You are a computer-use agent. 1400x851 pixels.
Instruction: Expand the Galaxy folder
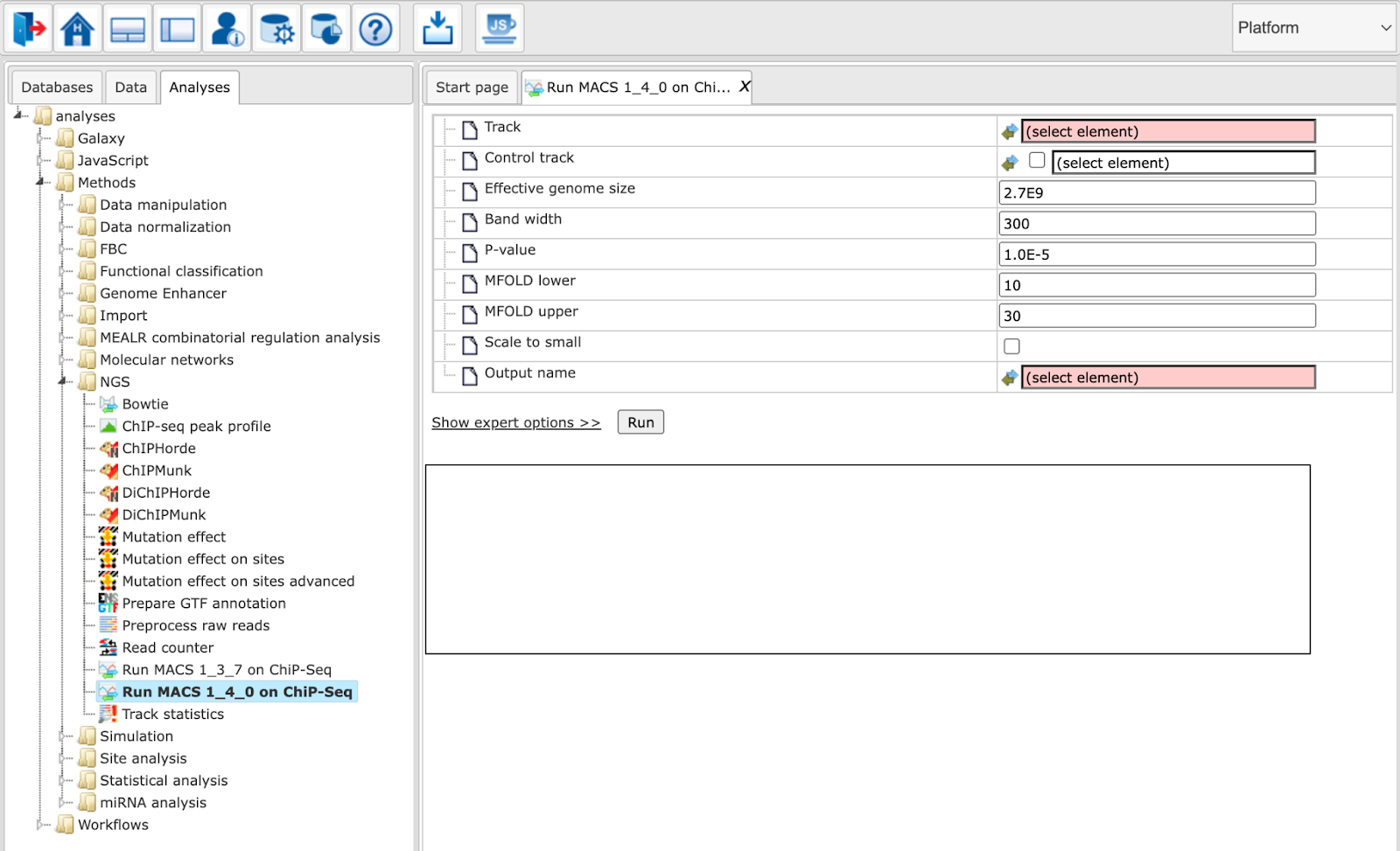(x=40, y=138)
